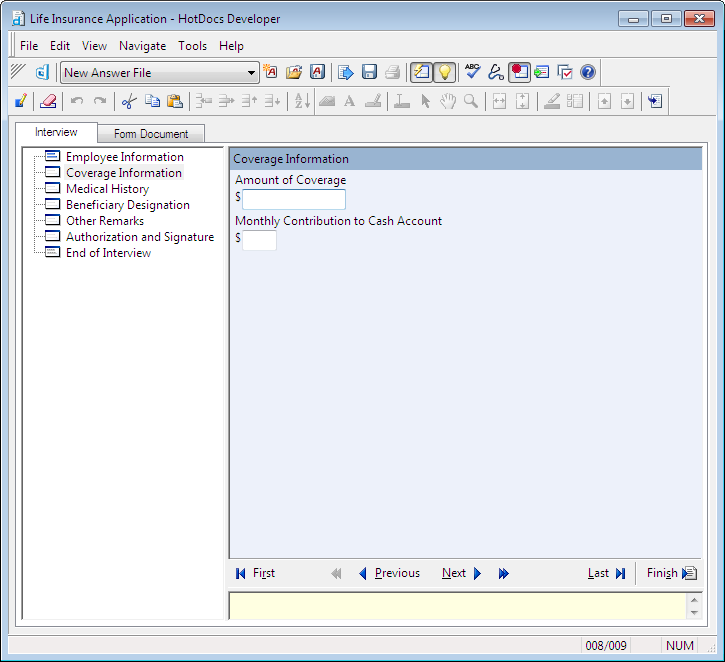Click the scissors Cut icon

128,101
